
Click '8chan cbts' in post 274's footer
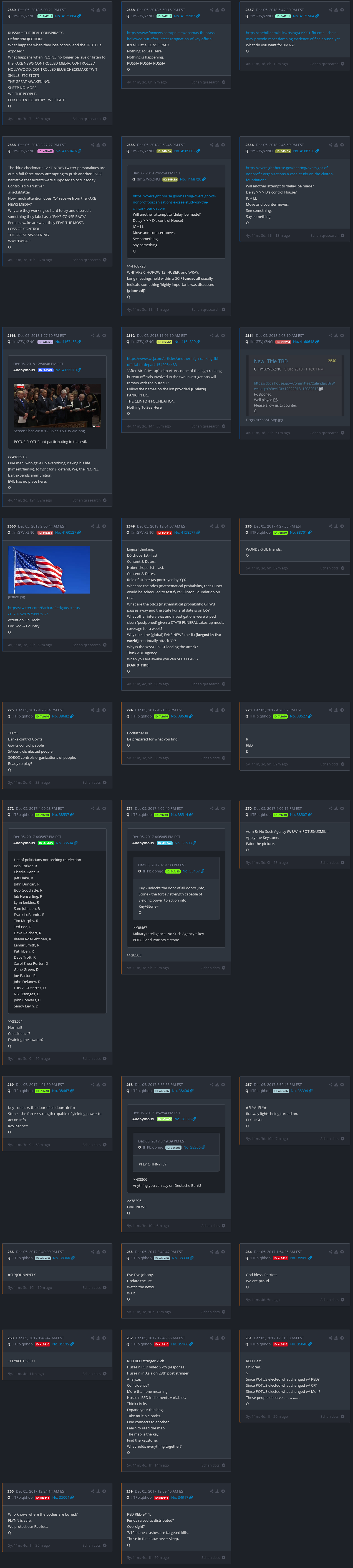(x=210, y=758)
